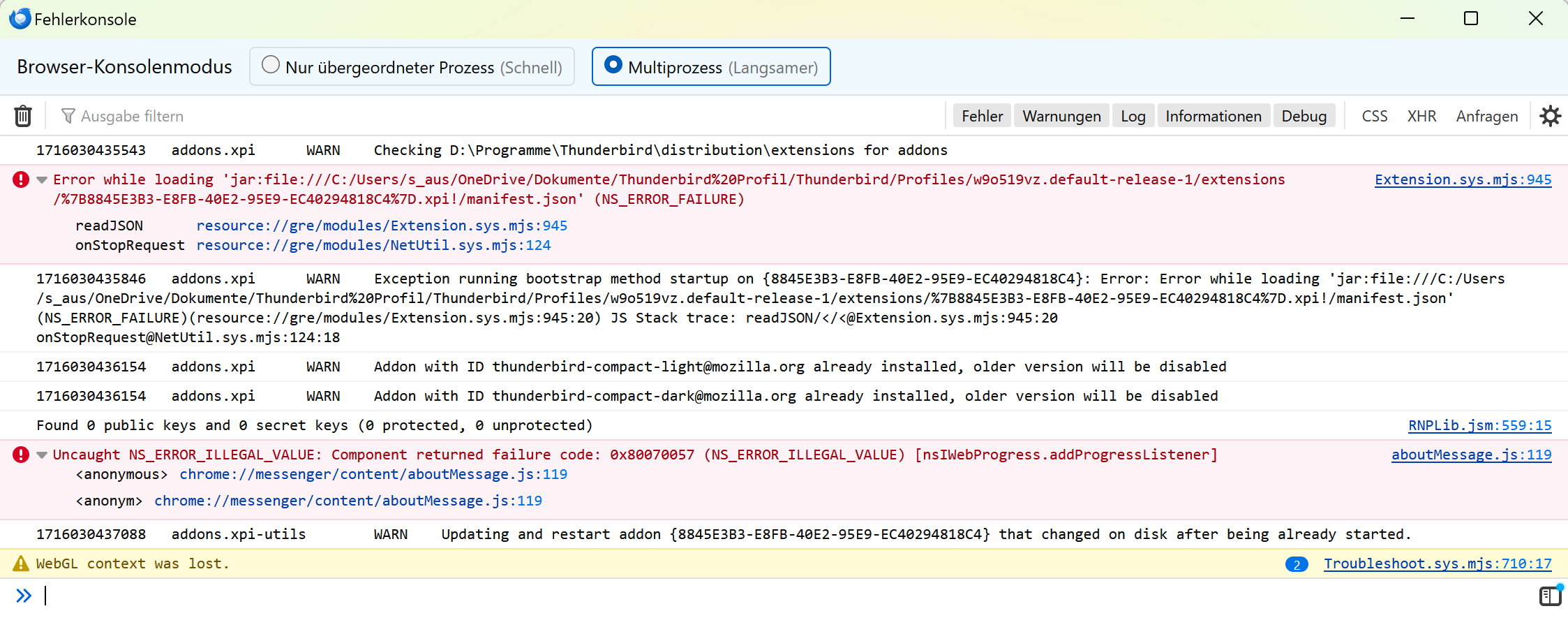Toggle the Debug filter button
1568x641 pixels.
tap(1304, 116)
